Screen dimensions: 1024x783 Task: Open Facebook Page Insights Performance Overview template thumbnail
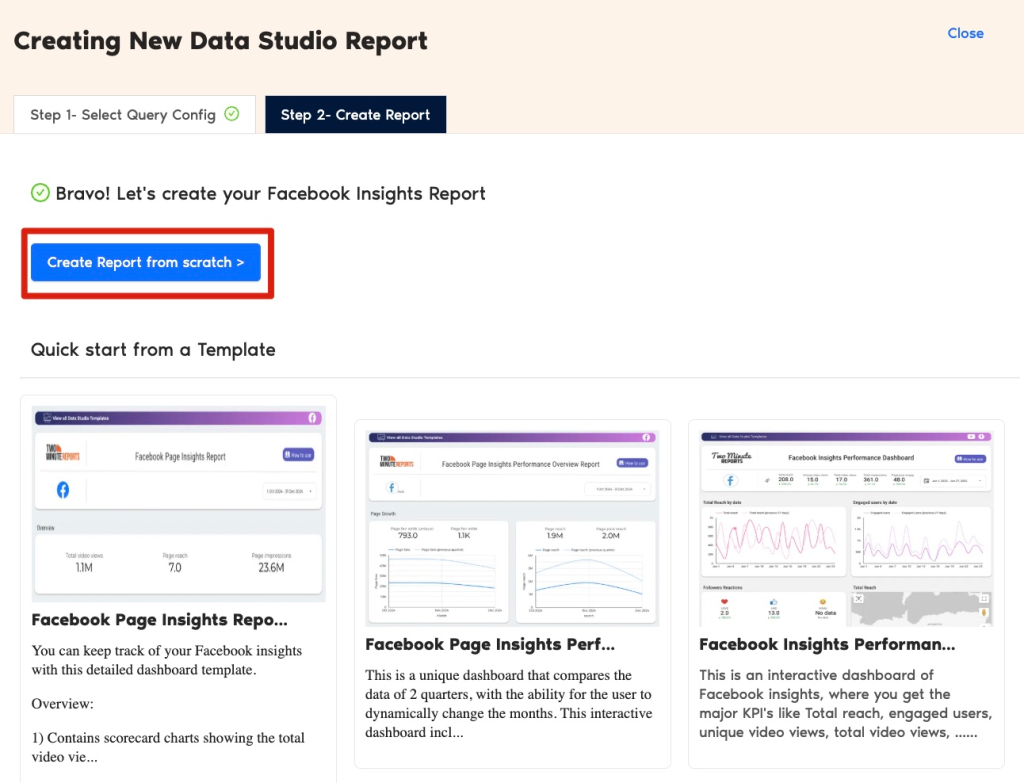(513, 528)
